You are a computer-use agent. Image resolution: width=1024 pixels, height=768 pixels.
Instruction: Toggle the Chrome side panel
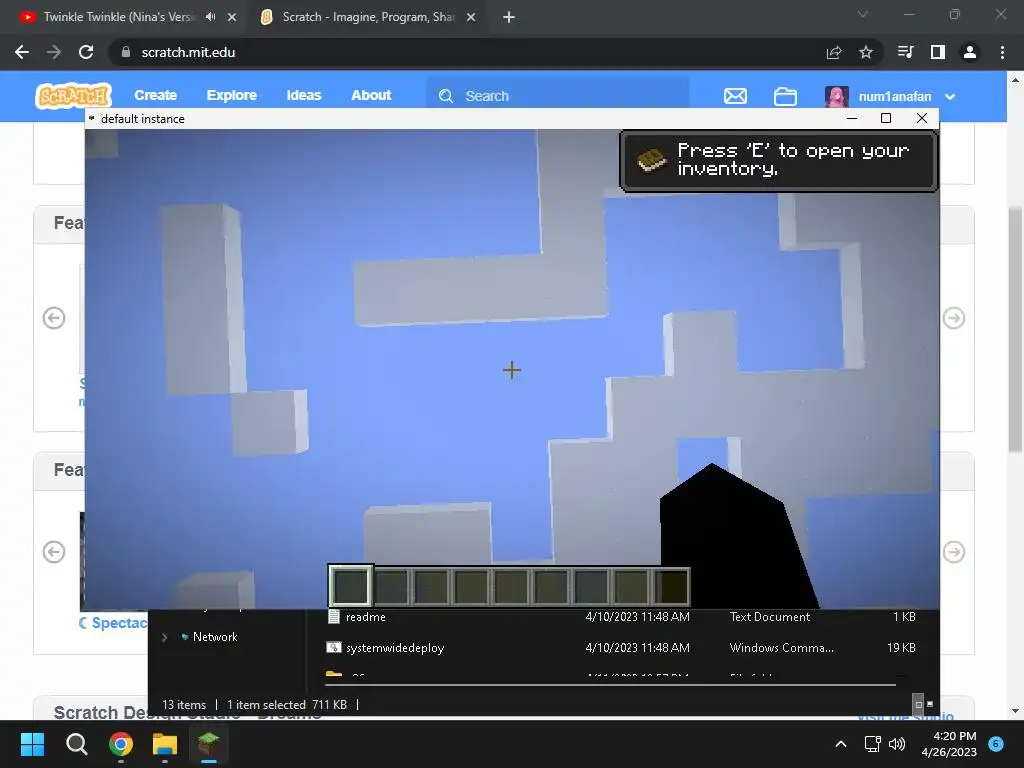(x=938, y=52)
